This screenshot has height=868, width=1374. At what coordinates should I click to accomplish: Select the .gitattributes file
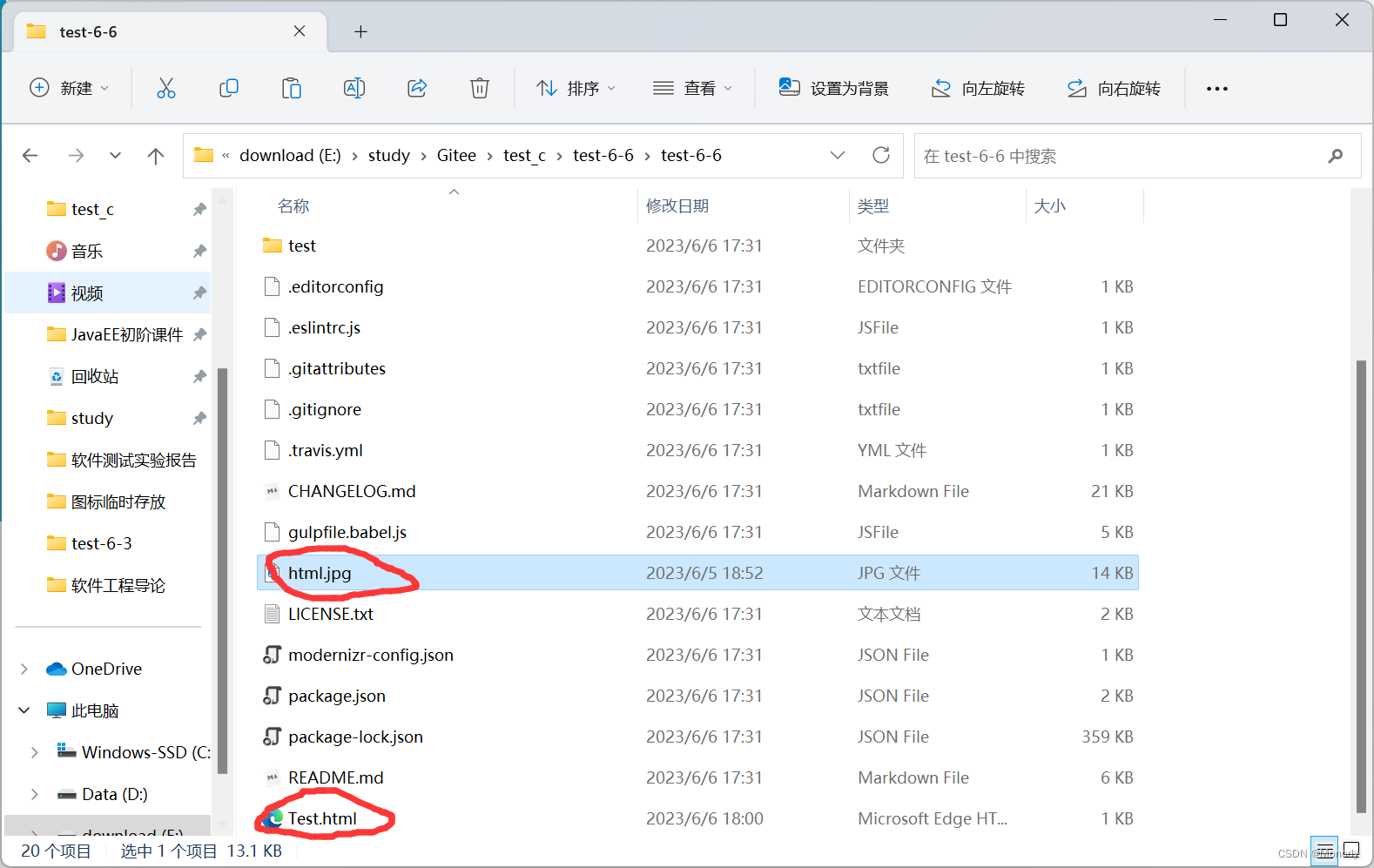[x=697, y=368]
